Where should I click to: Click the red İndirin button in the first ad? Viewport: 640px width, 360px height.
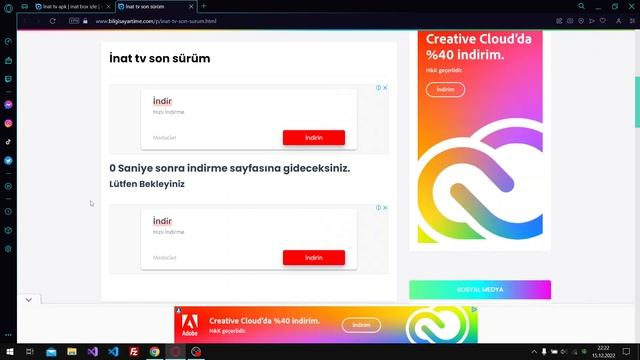[314, 138]
